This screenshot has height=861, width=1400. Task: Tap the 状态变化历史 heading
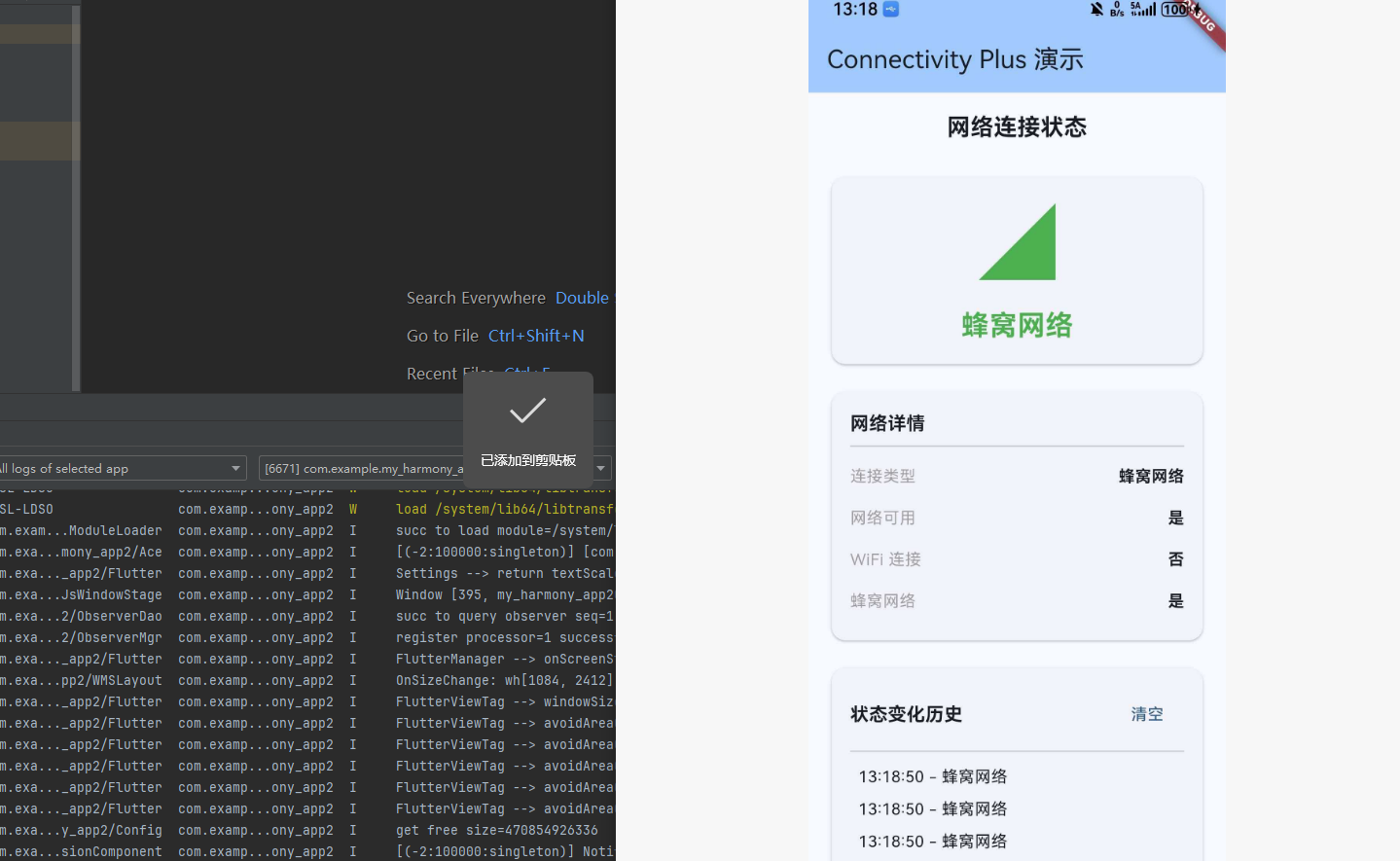[x=906, y=714]
